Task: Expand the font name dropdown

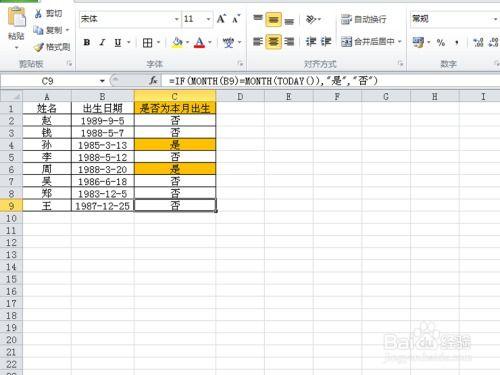Action: click(177, 19)
